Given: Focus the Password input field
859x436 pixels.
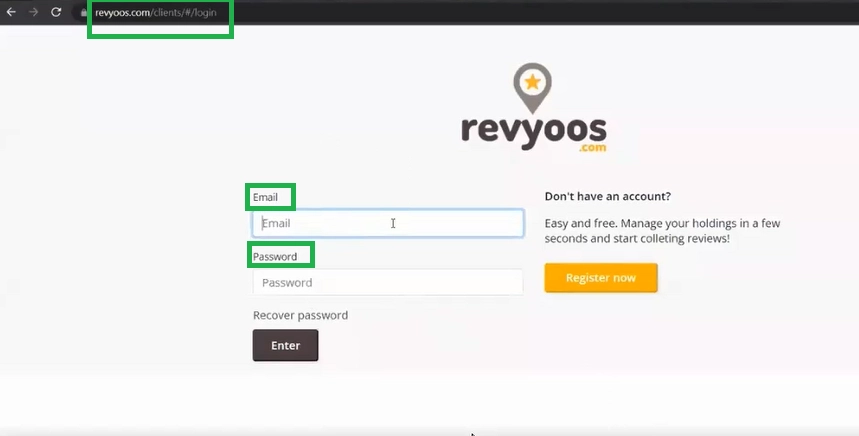Looking at the screenshot, I should [388, 282].
